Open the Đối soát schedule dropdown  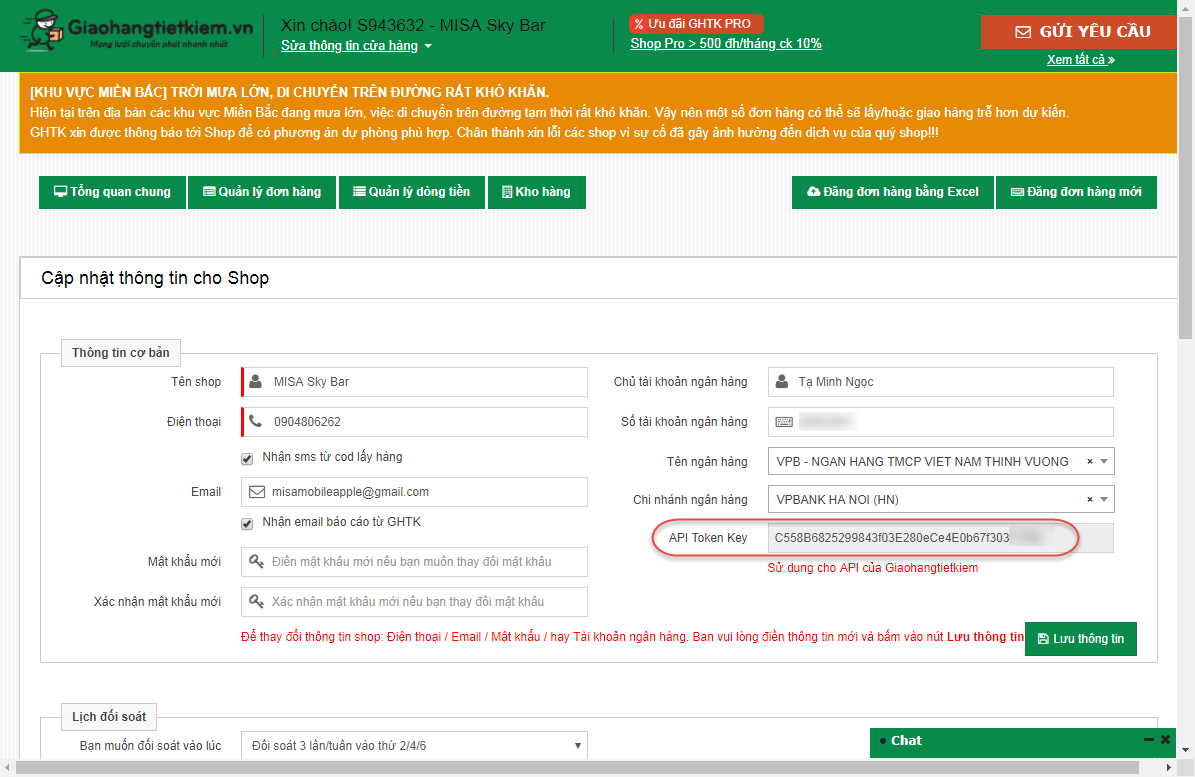[415, 746]
